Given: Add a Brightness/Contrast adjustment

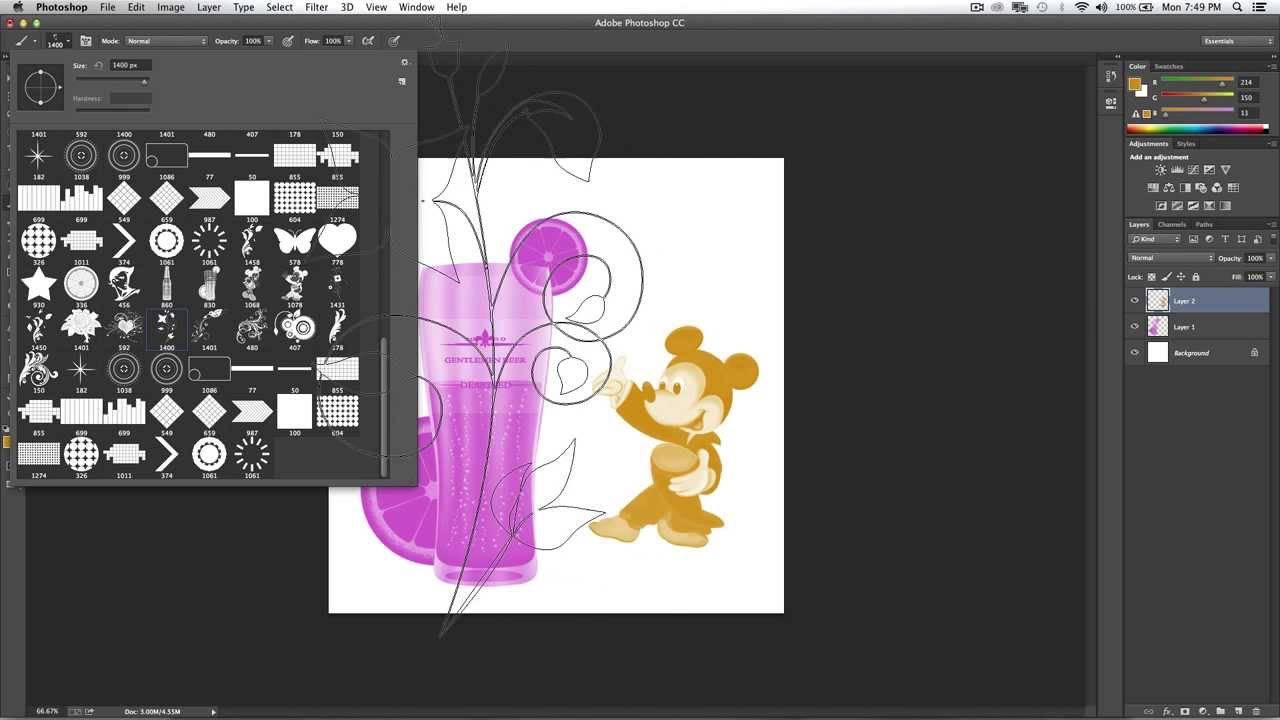Looking at the screenshot, I should click(x=1160, y=170).
